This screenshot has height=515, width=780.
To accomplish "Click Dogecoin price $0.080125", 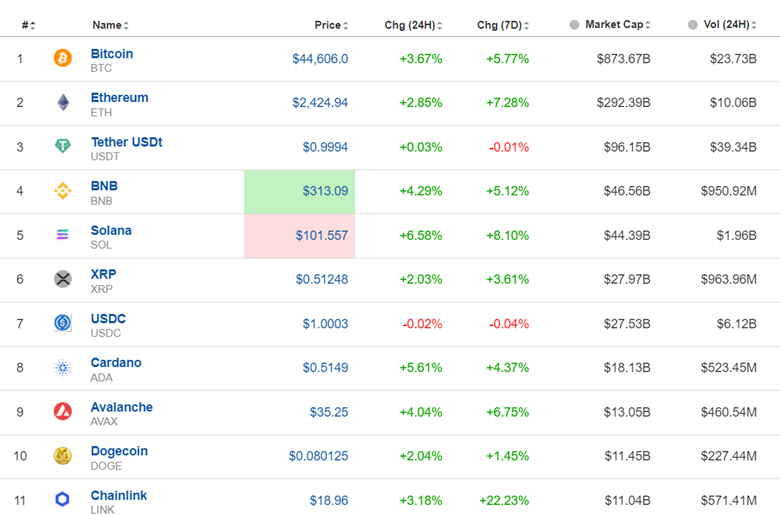I will coord(318,456).
